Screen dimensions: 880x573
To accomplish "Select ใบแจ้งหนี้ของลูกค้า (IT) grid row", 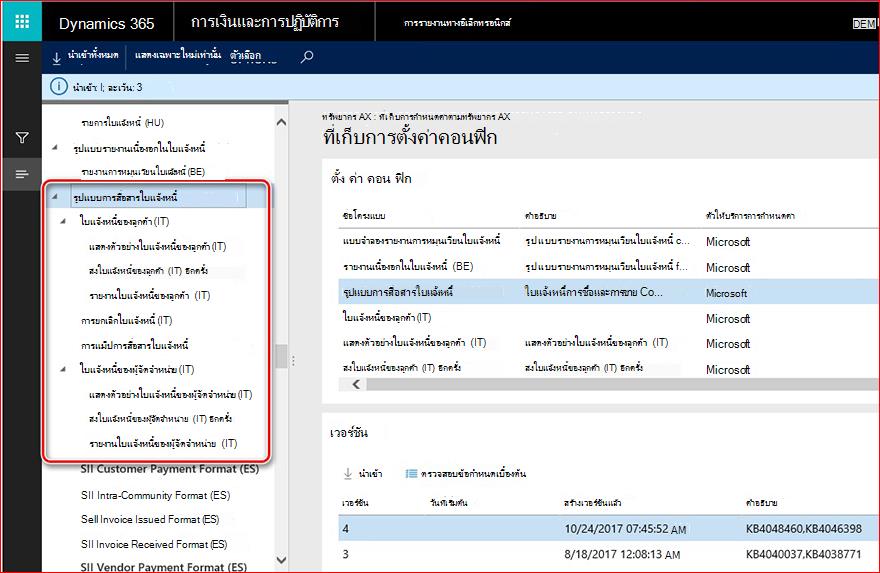I will pos(609,318).
